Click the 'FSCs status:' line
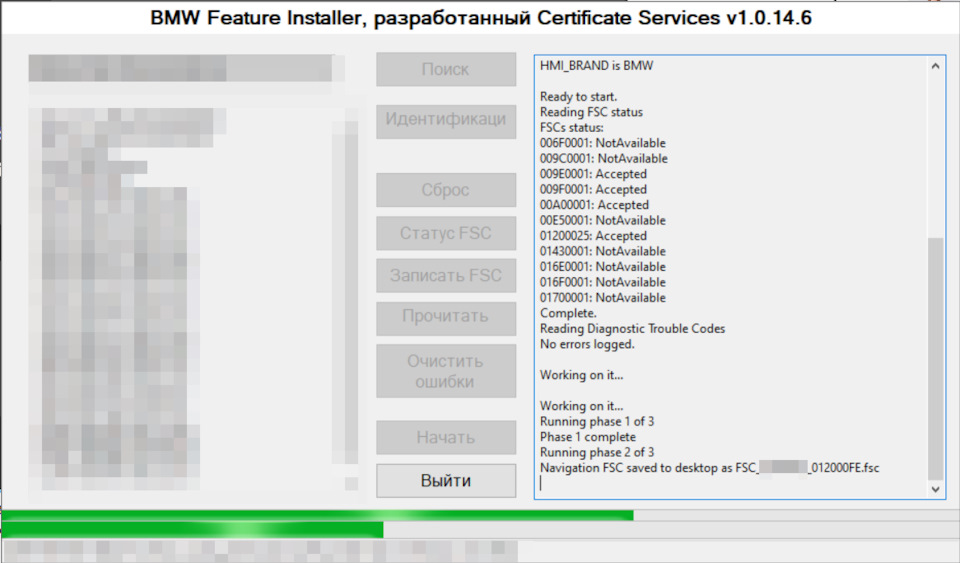The image size is (960, 563). (x=572, y=127)
